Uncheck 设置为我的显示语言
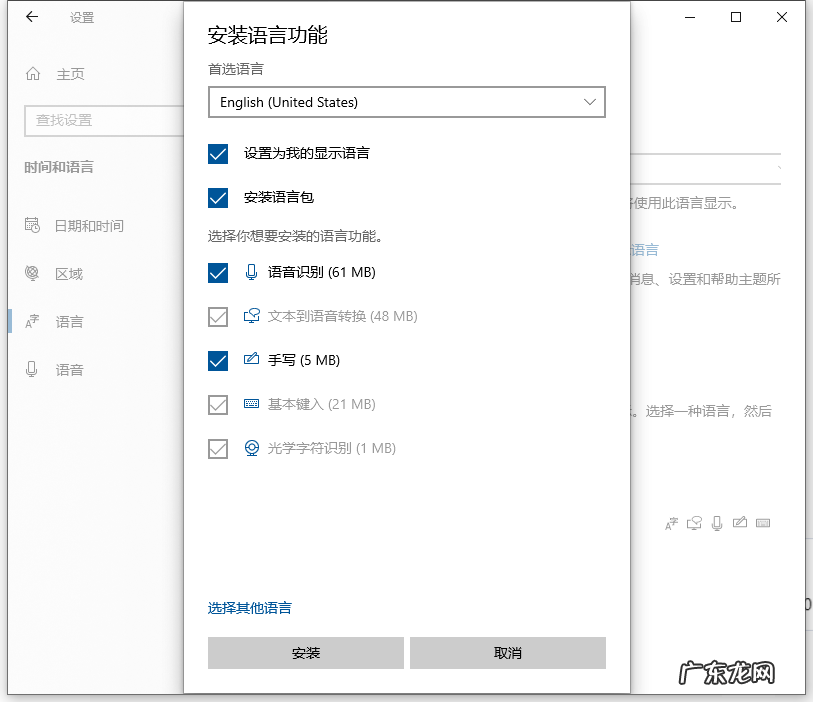This screenshot has height=702, width=813. click(218, 154)
